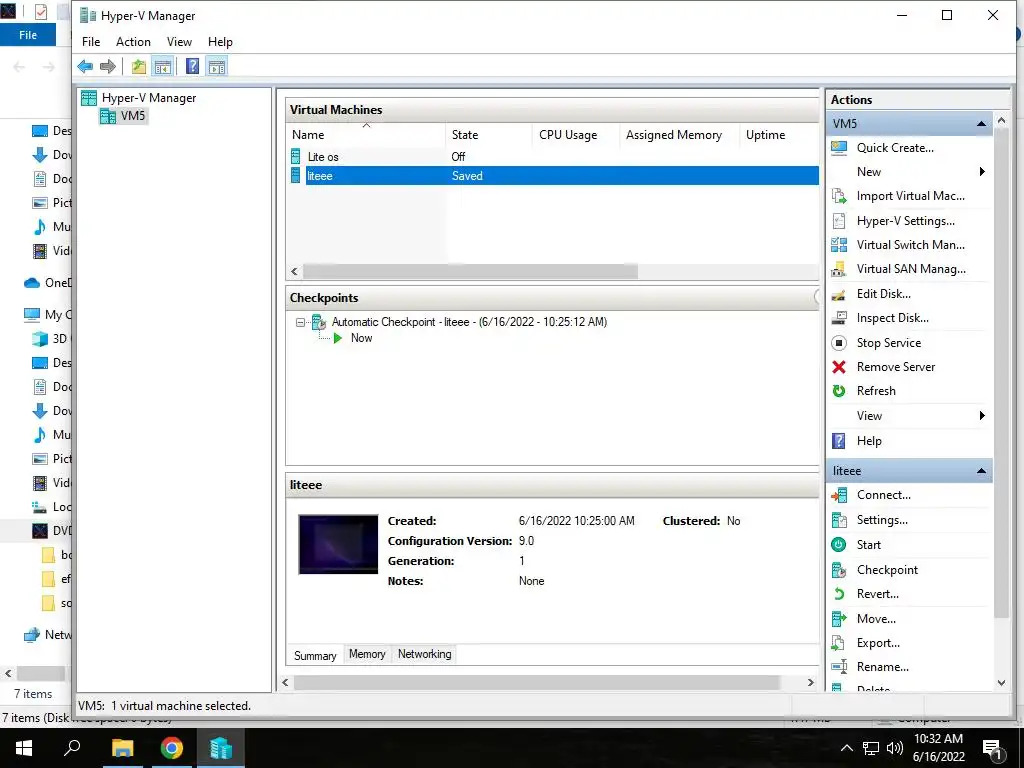This screenshot has height=768, width=1024.
Task: Click the Stop Service icon
Action: [839, 343]
